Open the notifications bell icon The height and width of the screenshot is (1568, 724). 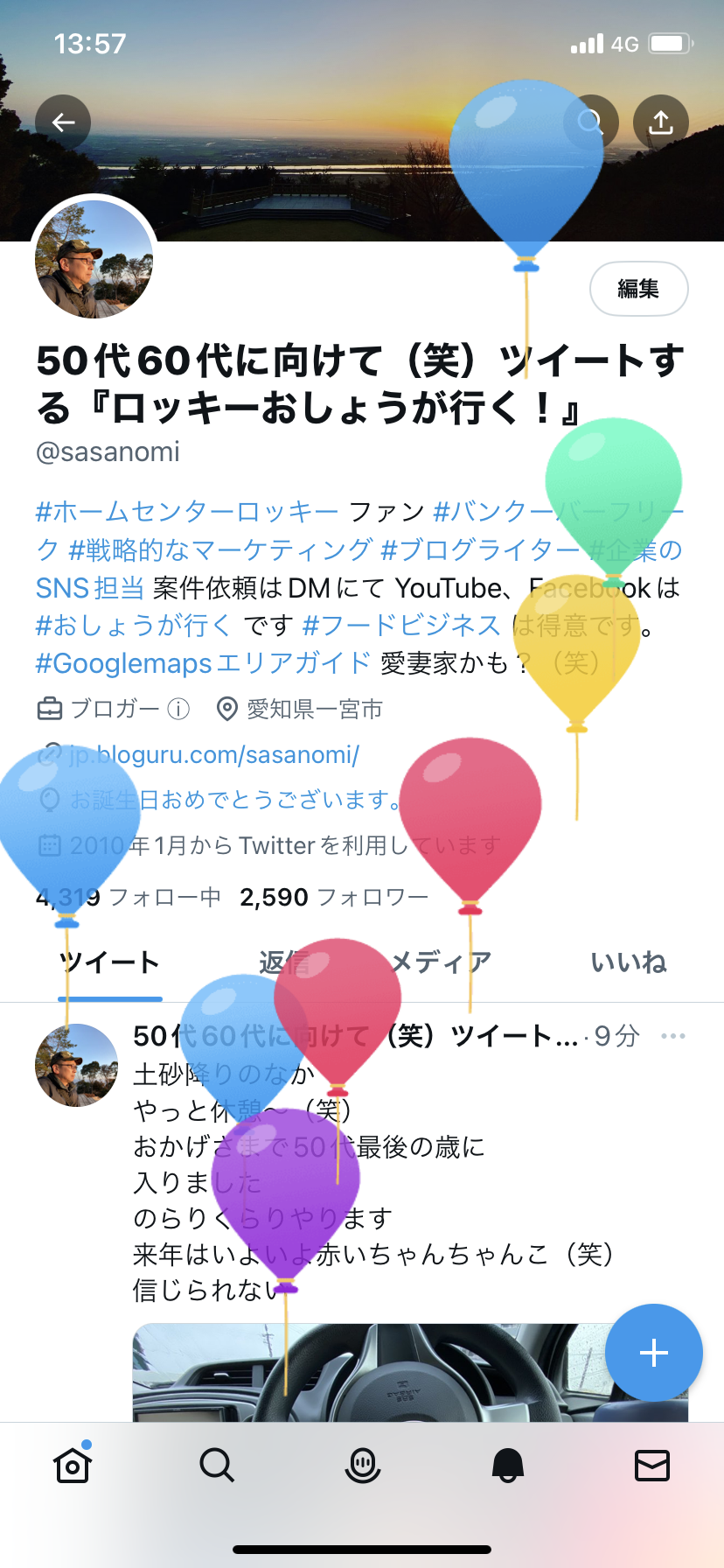(507, 1464)
